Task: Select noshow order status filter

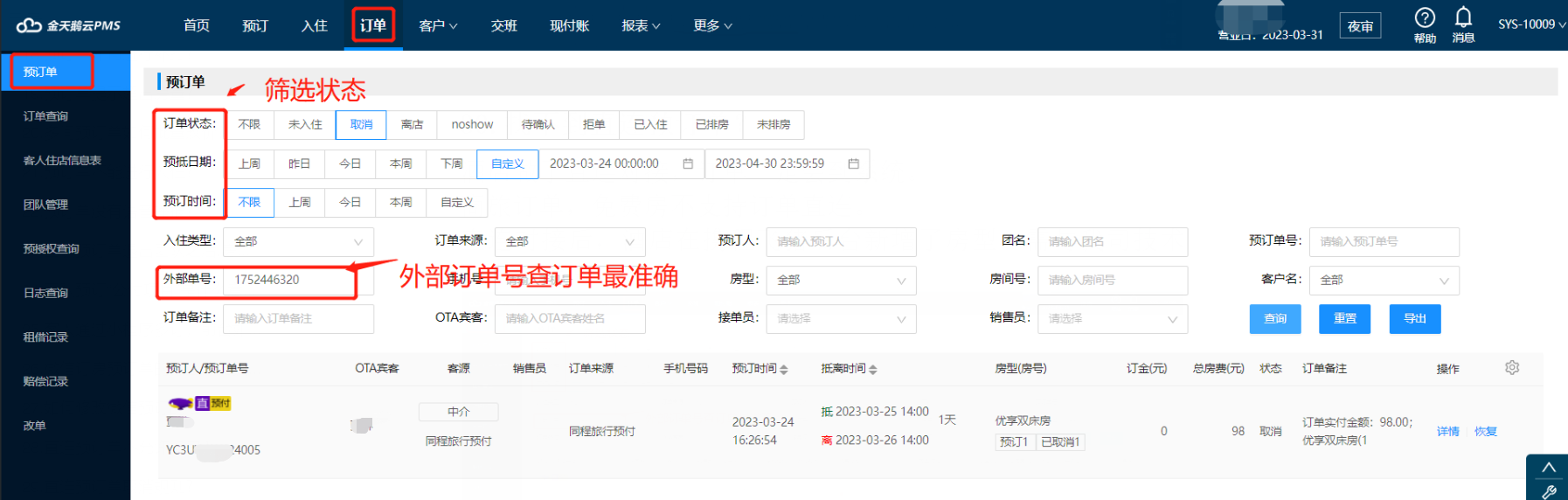Action: click(472, 125)
